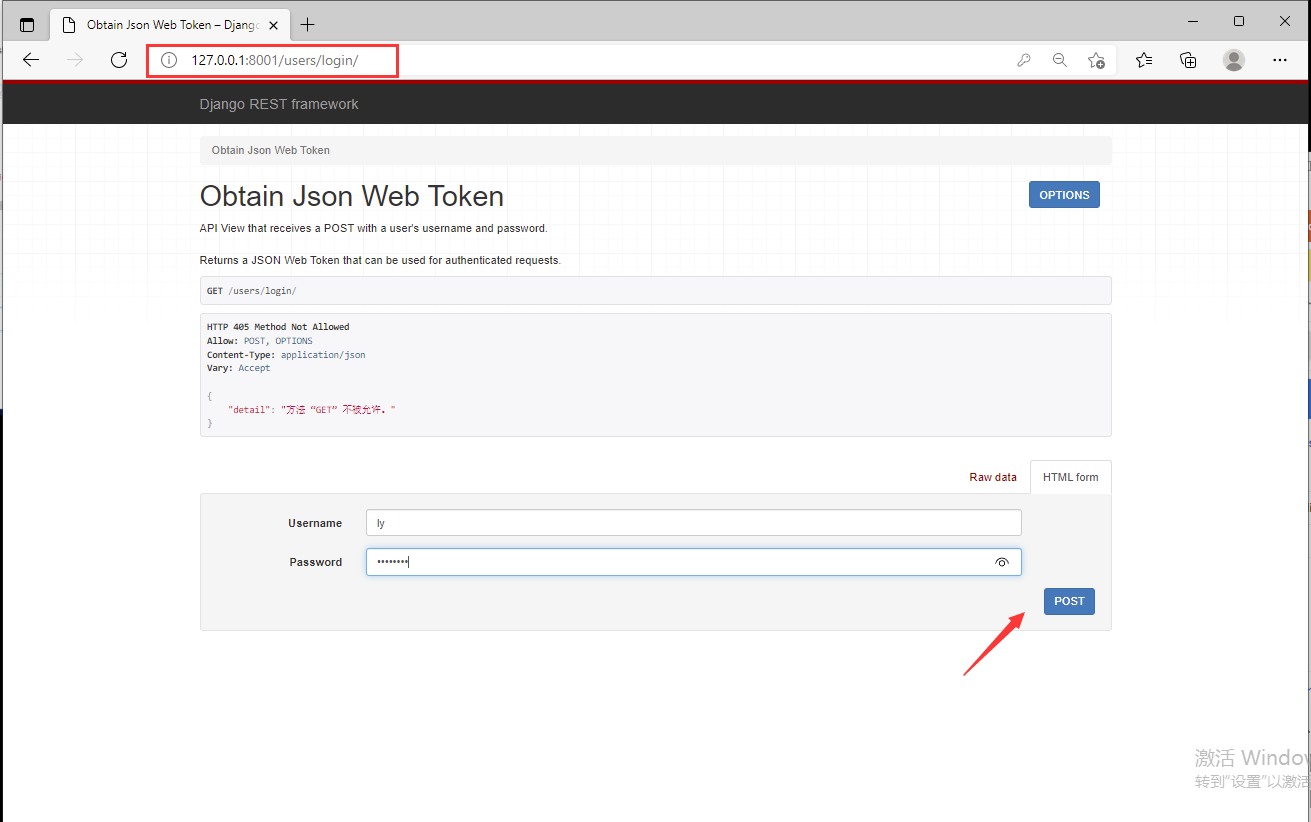Switch to the HTML form tab
Image resolution: width=1311 pixels, height=822 pixels.
(x=1070, y=477)
